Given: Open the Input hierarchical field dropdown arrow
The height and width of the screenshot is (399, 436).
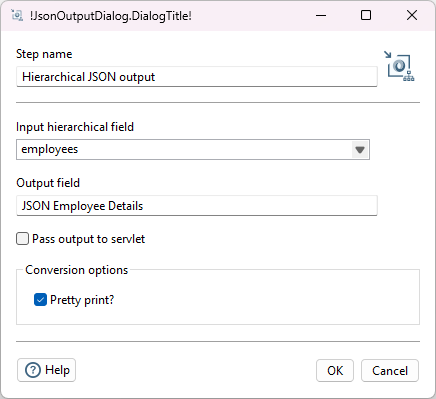Looking at the screenshot, I should (360, 150).
